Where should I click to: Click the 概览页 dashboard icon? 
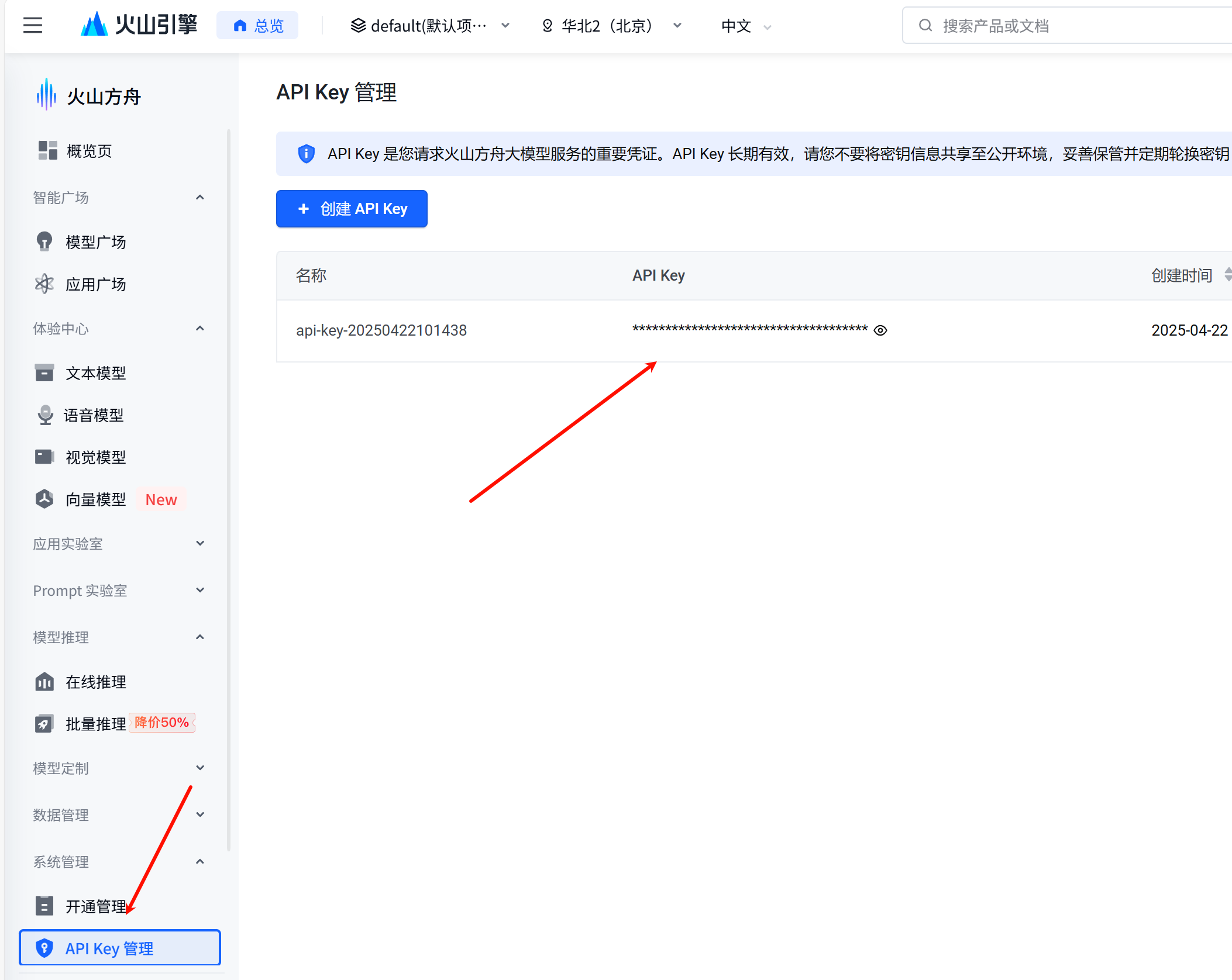[47, 150]
